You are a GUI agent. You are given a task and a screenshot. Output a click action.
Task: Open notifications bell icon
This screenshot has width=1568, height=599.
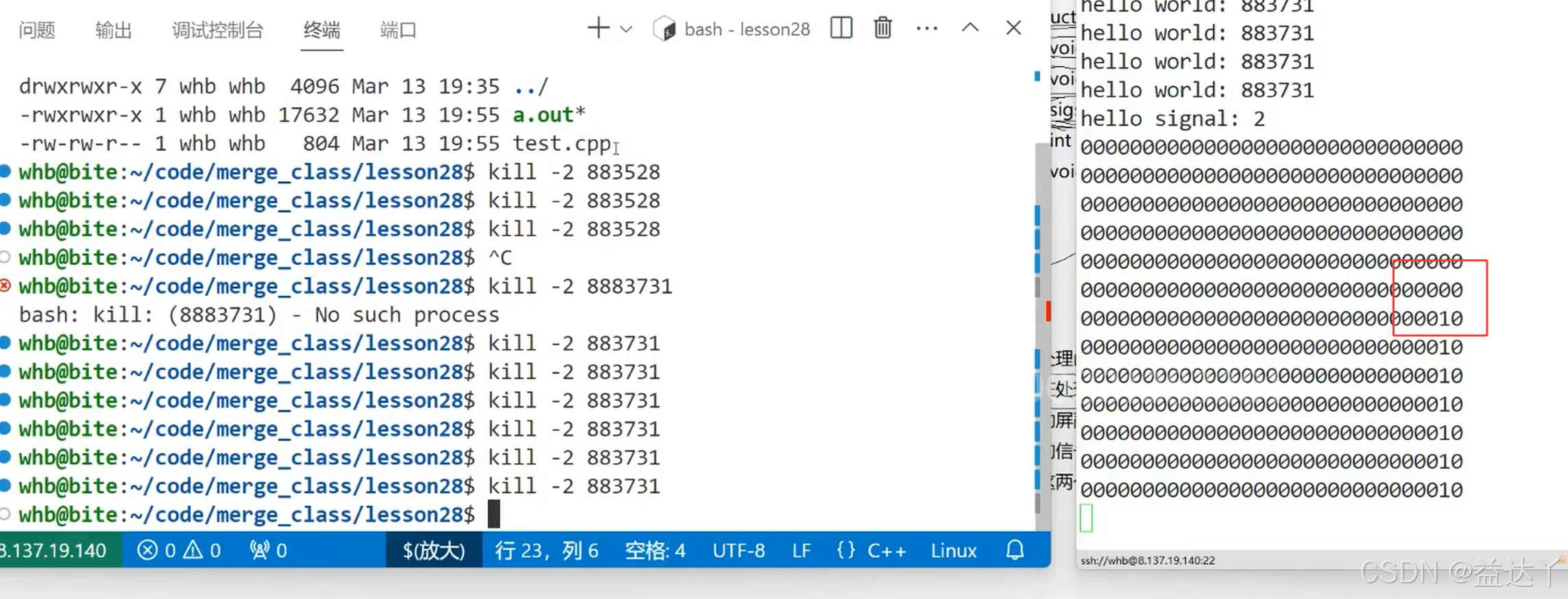click(x=1015, y=550)
